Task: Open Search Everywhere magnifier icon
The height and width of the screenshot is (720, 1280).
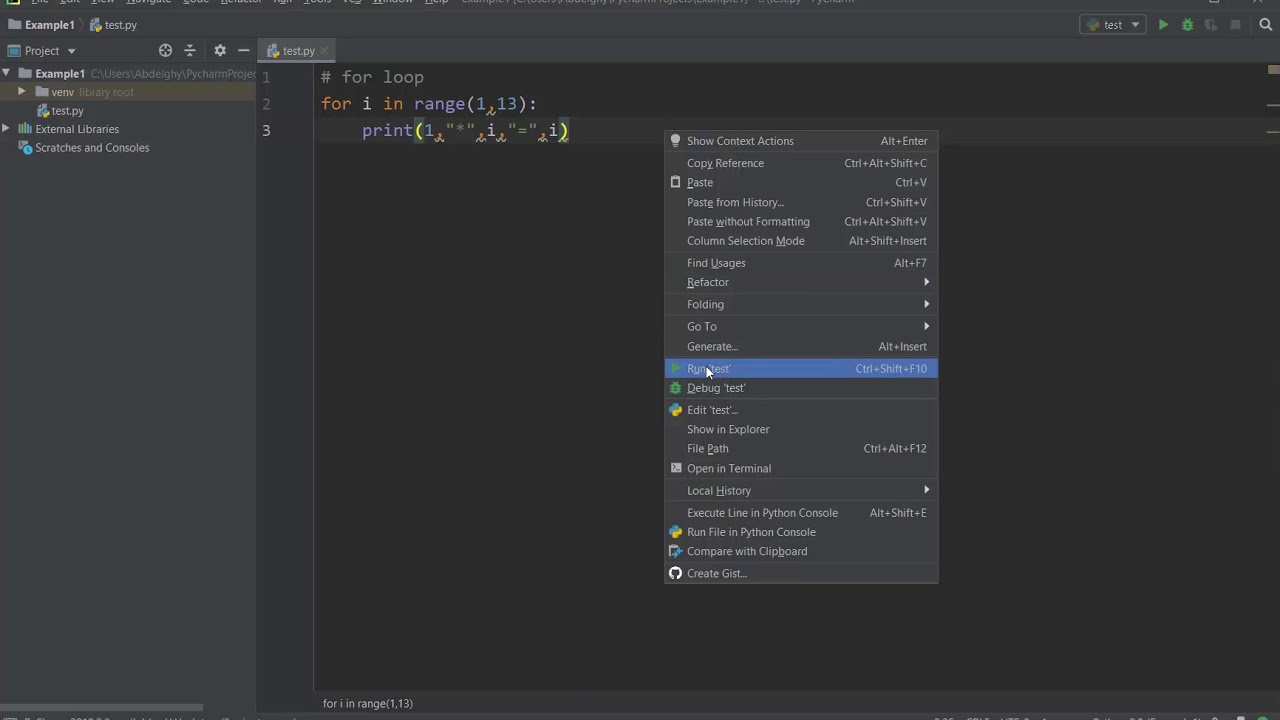Action: 1266,25
